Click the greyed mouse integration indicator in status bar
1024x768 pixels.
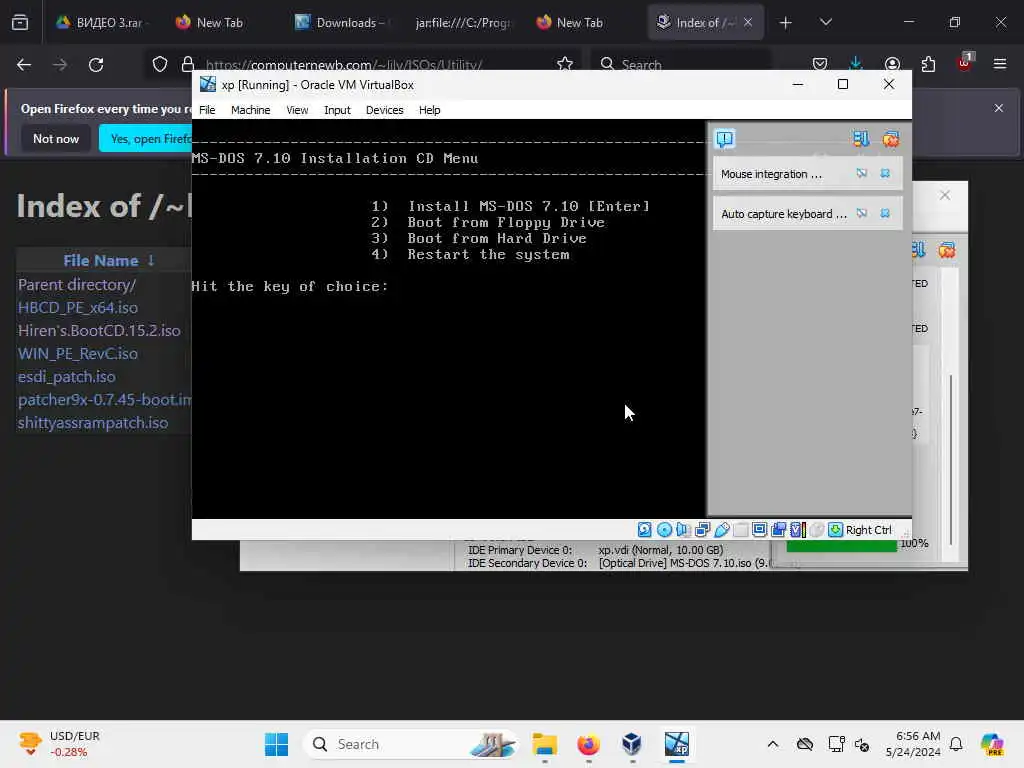[x=816, y=530]
